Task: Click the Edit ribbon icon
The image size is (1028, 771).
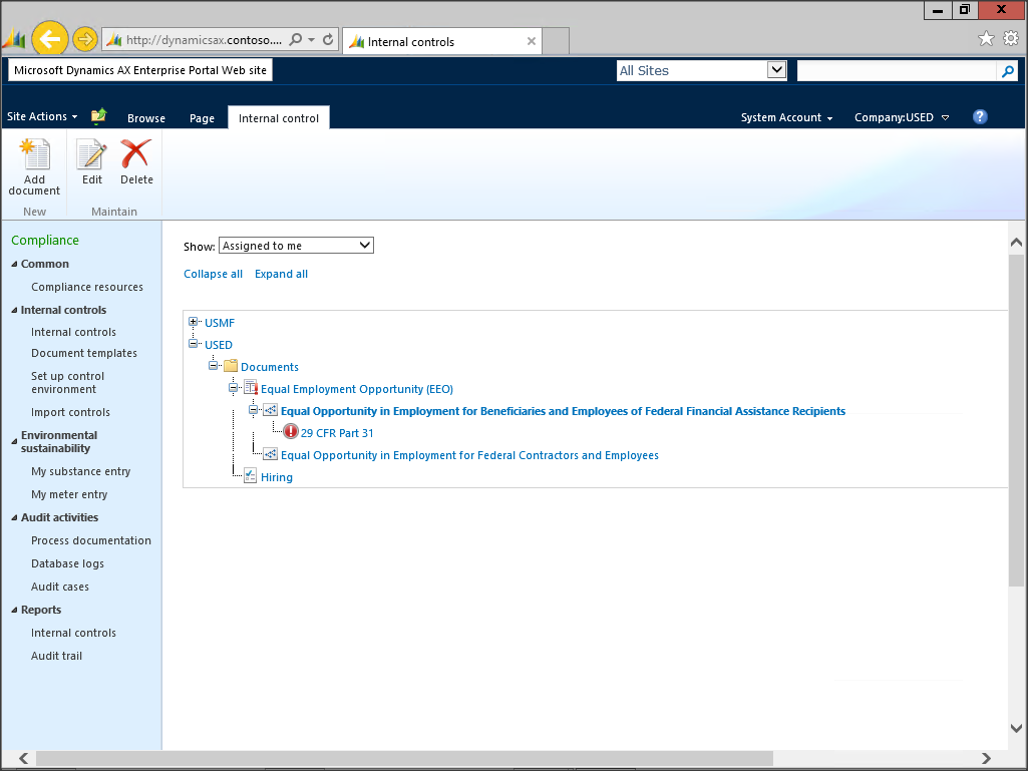Action: 92,155
